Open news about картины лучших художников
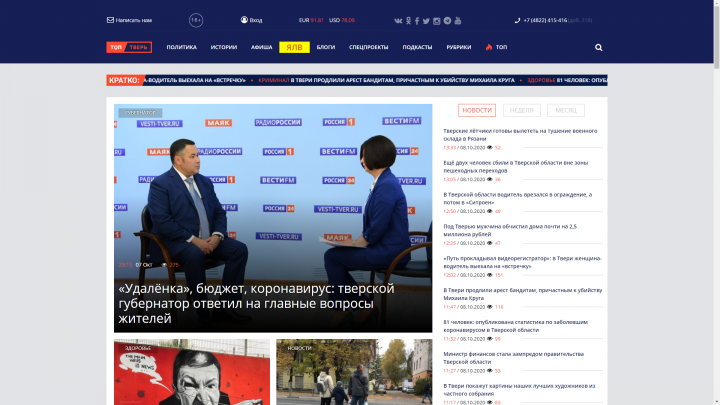This screenshot has height=405, width=720. (519, 389)
